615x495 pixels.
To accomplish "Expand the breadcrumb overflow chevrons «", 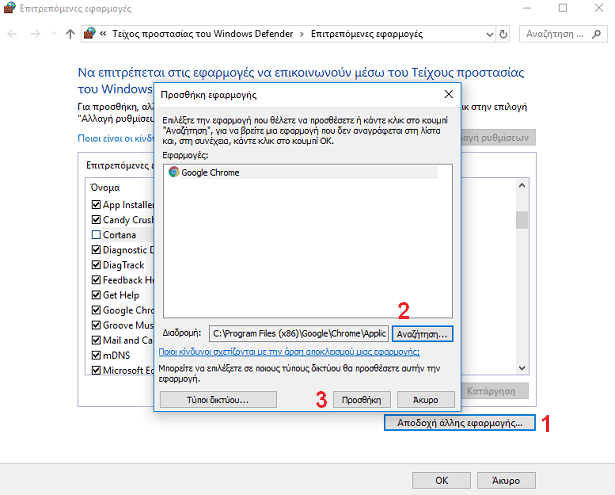I will [x=103, y=34].
